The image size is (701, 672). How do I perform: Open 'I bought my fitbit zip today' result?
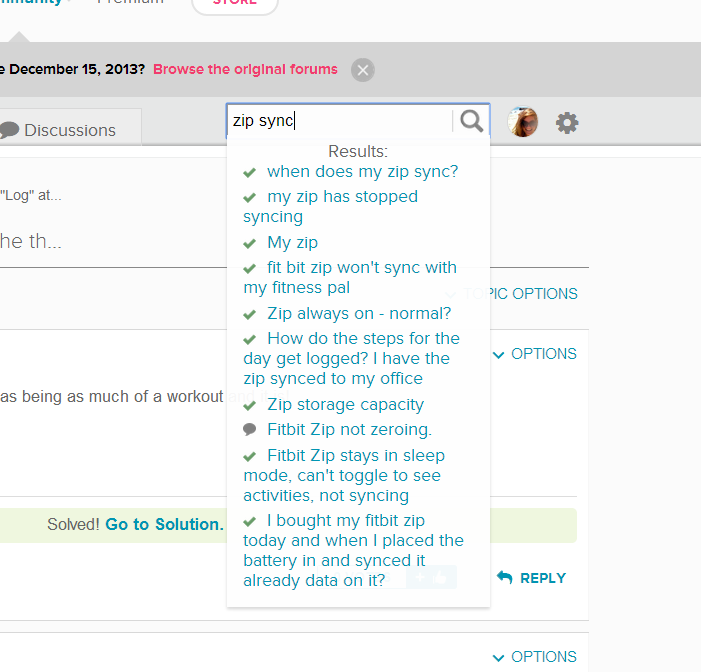pos(353,550)
